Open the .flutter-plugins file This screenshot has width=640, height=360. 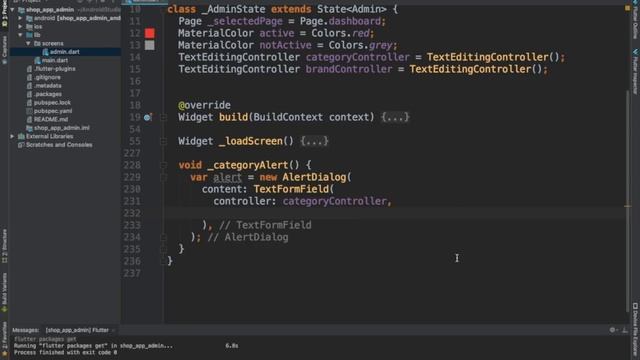(x=55, y=69)
